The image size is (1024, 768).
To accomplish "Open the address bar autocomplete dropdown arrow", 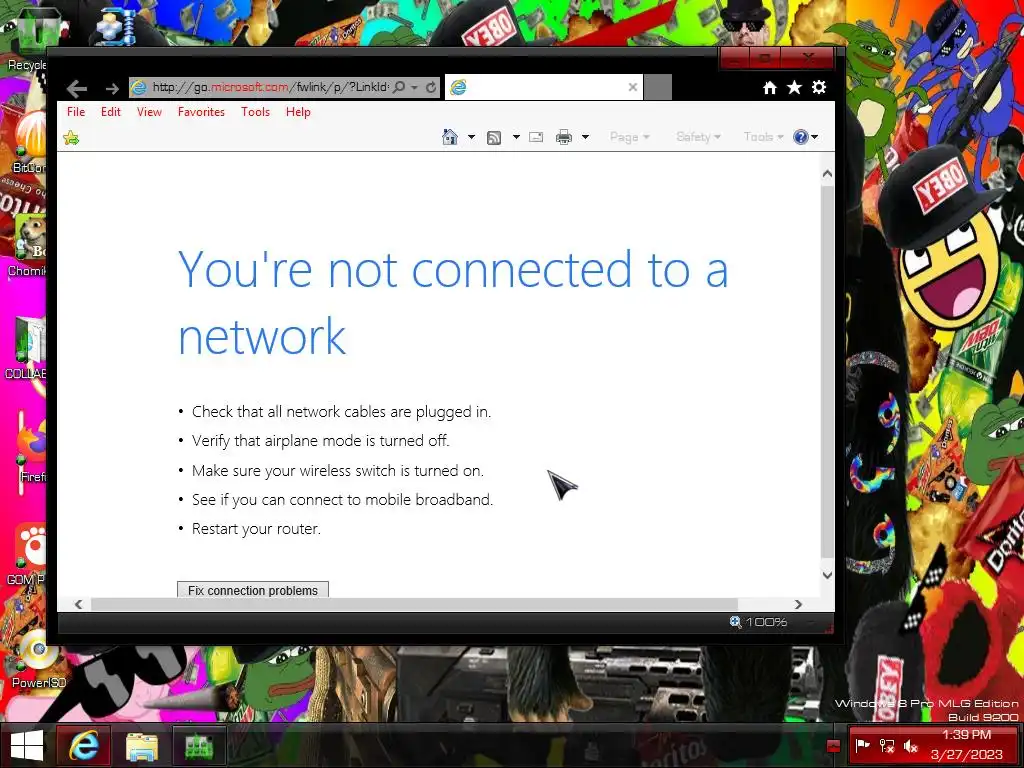I will coord(415,88).
